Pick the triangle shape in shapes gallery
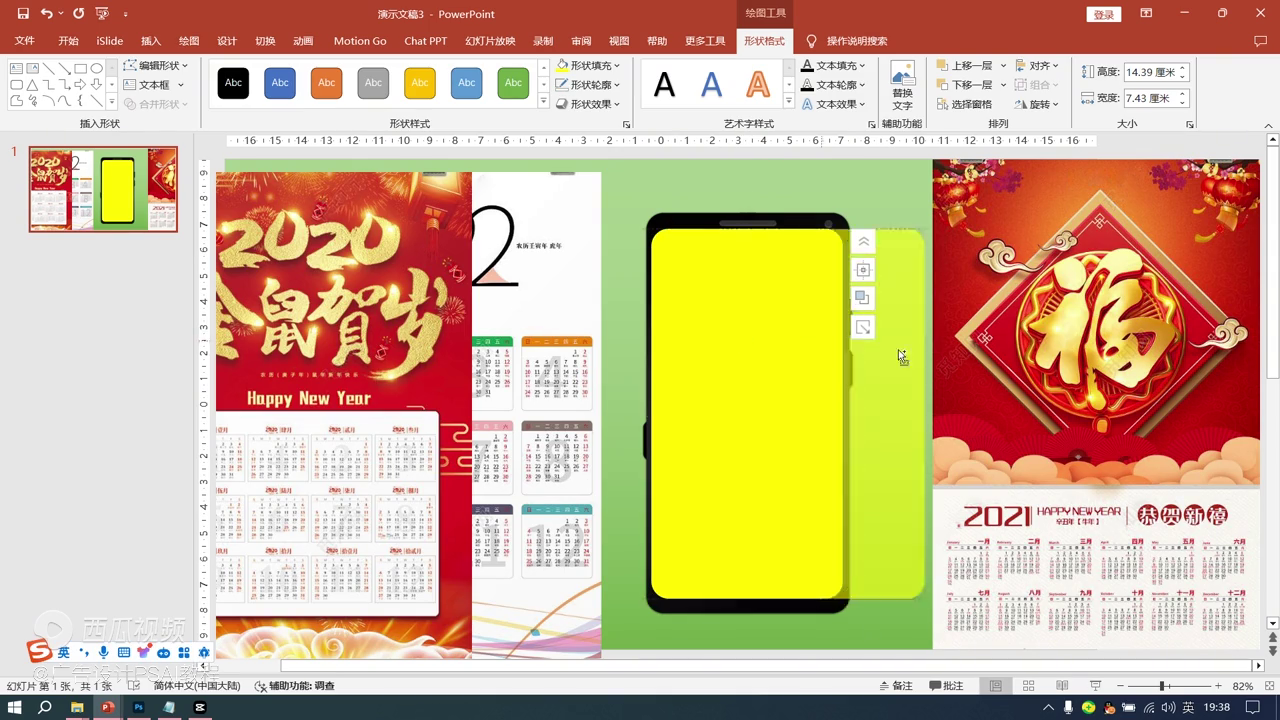 point(33,85)
